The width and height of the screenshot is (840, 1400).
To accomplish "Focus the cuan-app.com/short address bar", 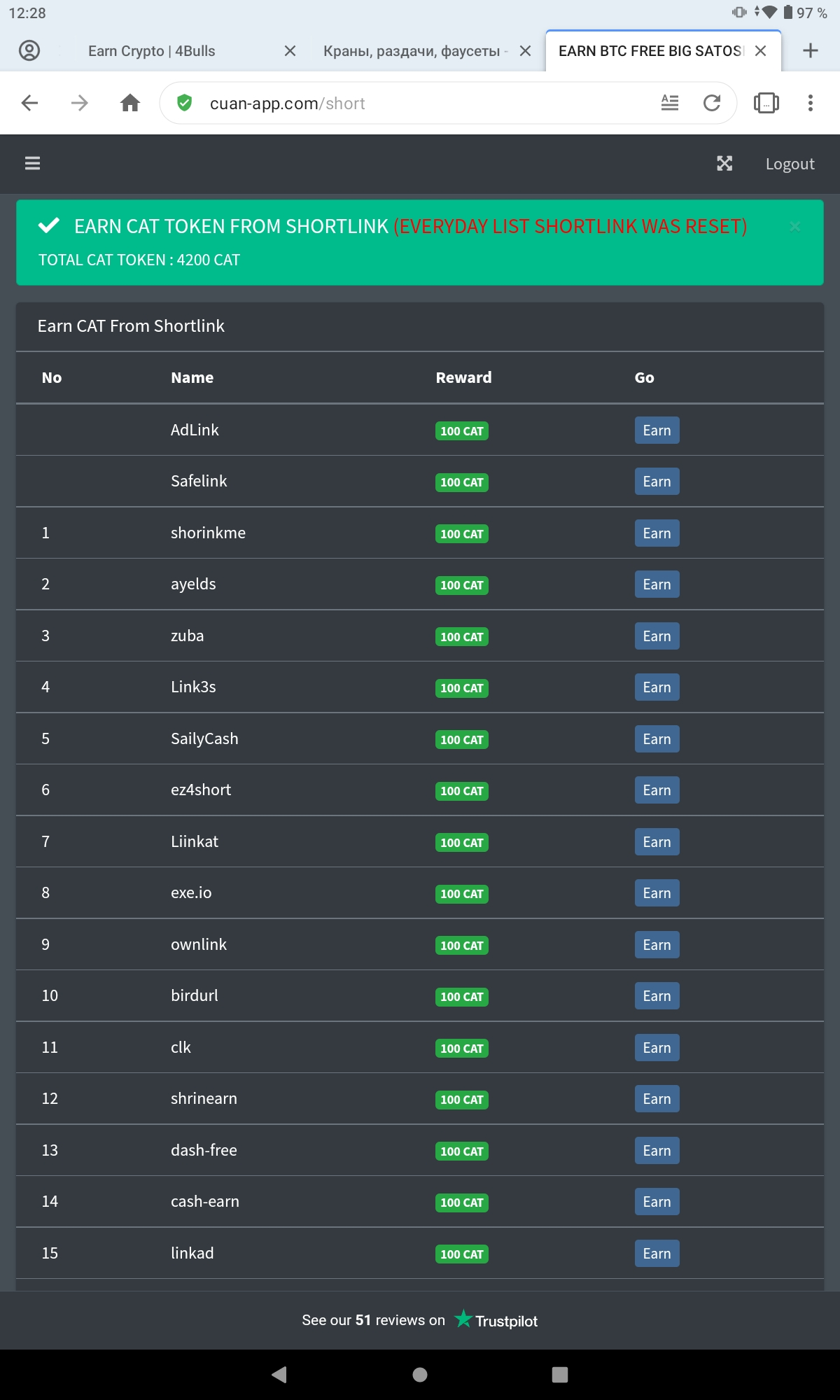I will pos(420,104).
